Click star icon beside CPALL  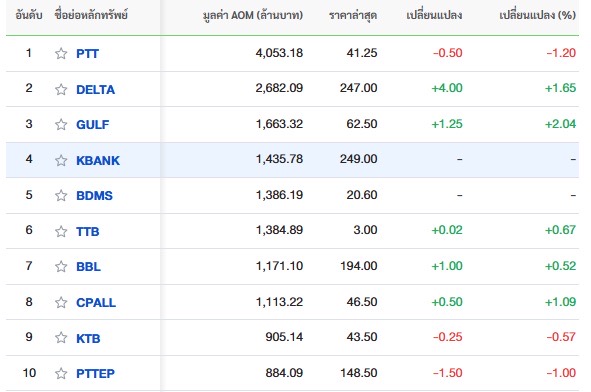point(61,302)
